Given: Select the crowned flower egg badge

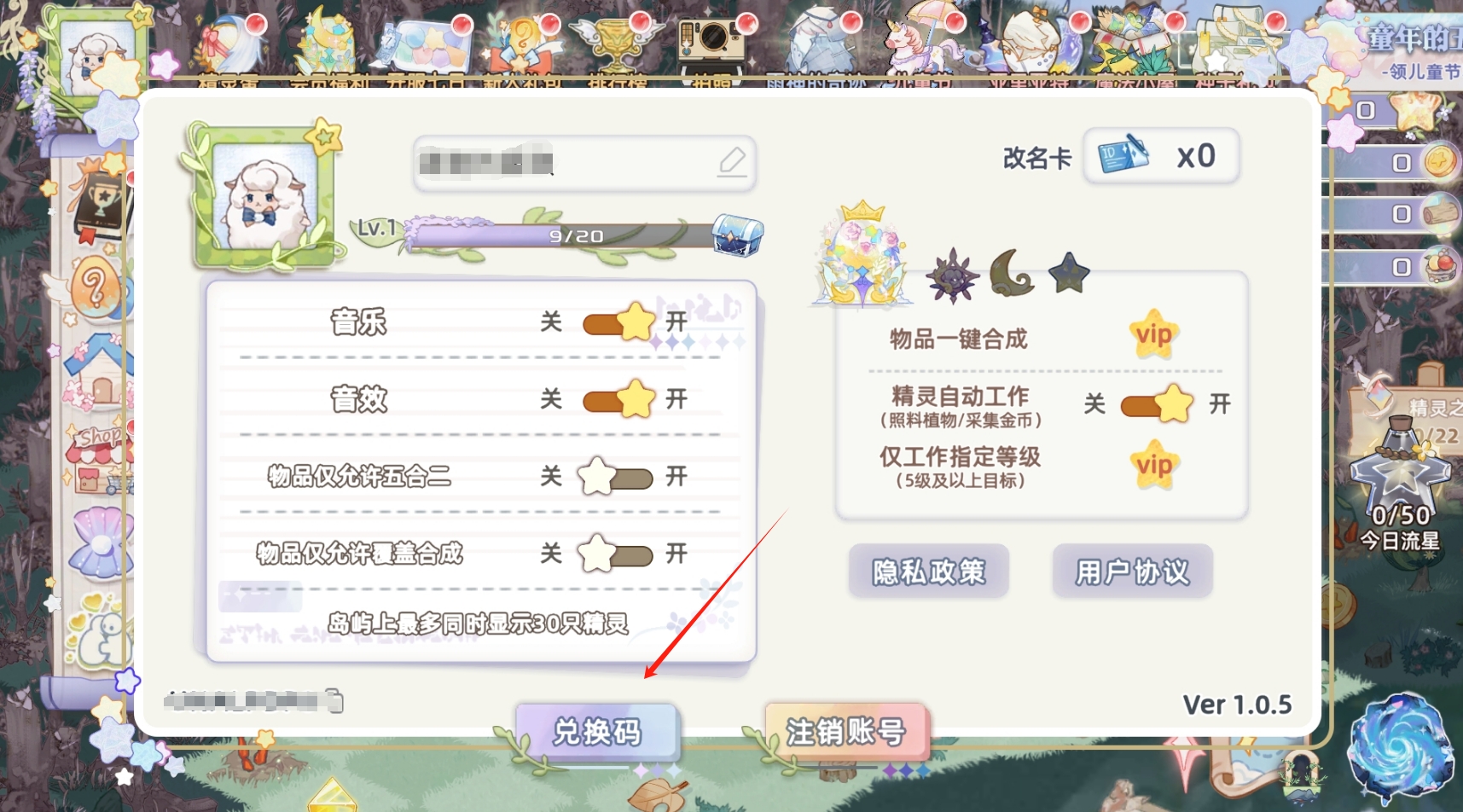Looking at the screenshot, I should click(x=862, y=255).
